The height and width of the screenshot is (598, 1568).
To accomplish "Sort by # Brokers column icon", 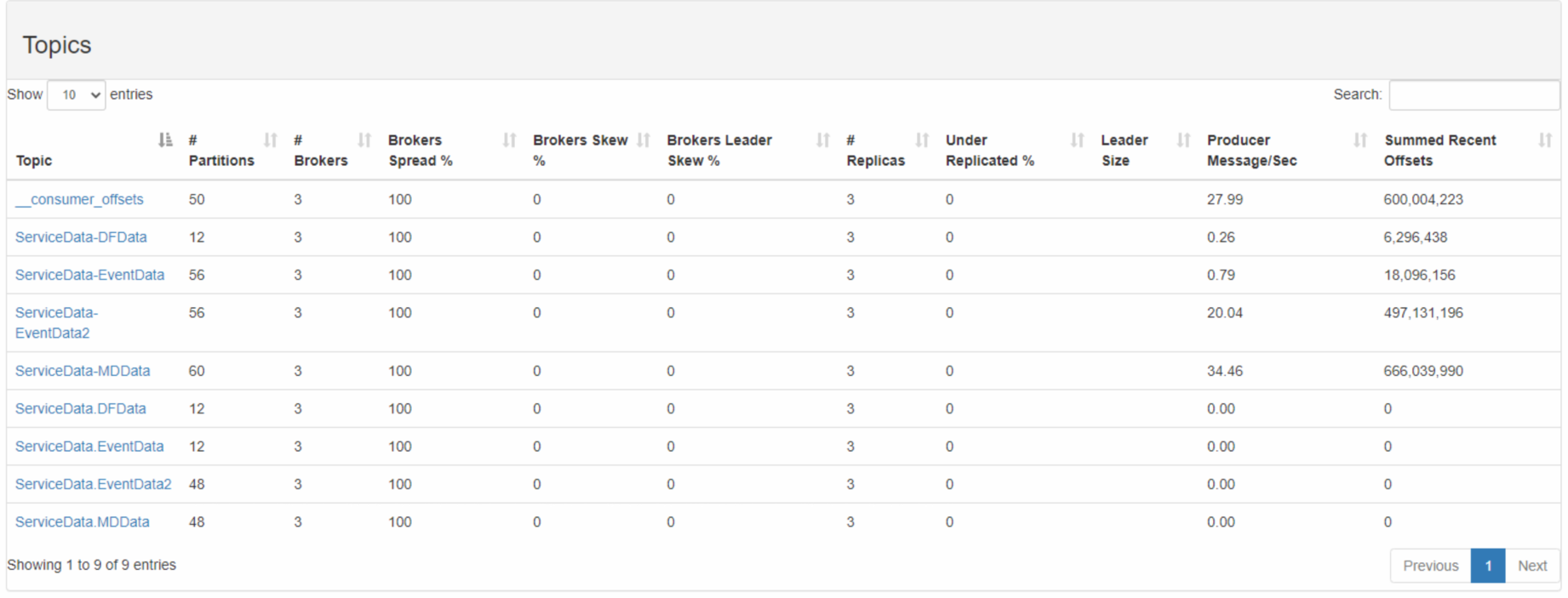I will (x=364, y=140).
